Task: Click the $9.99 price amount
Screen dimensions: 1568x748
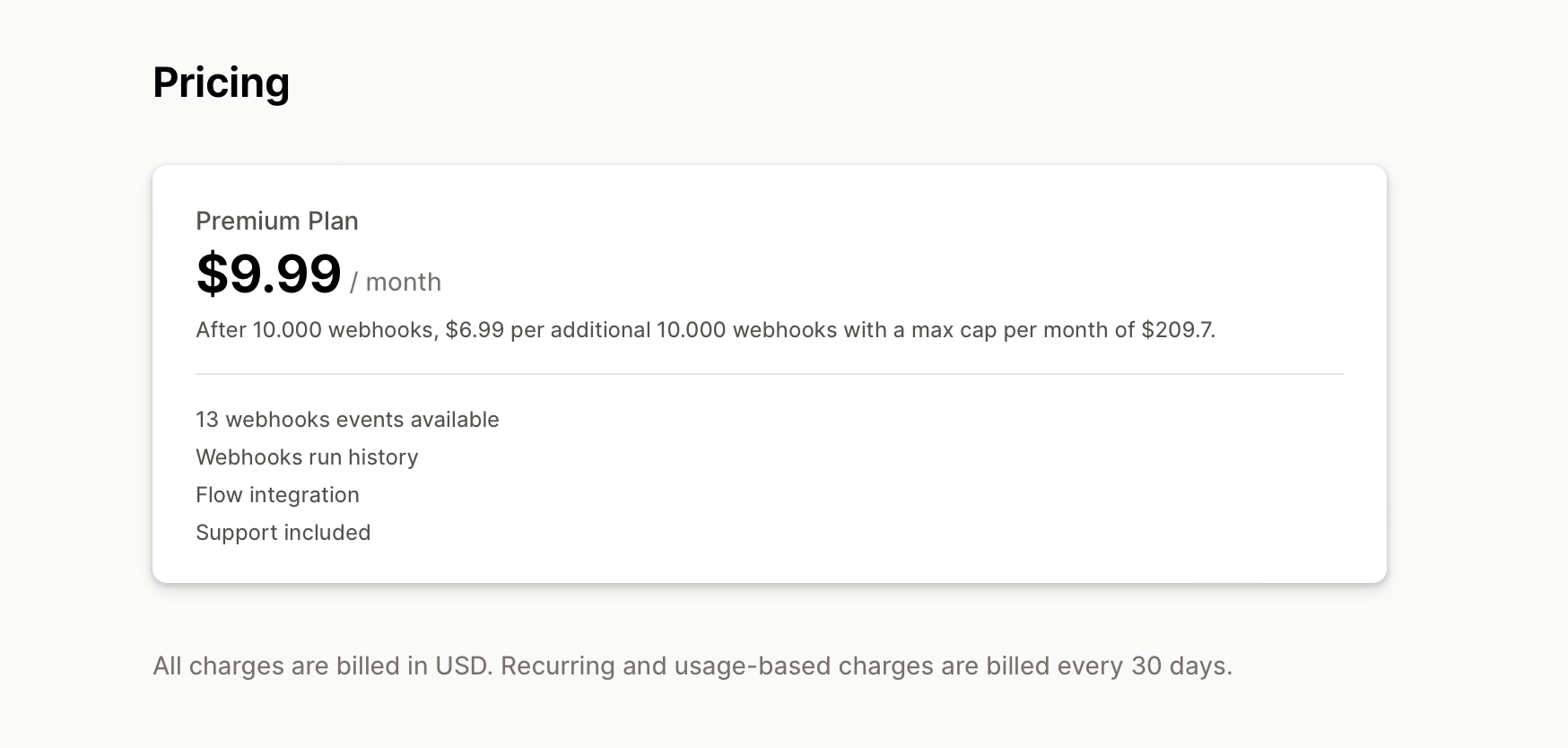Action: click(268, 274)
